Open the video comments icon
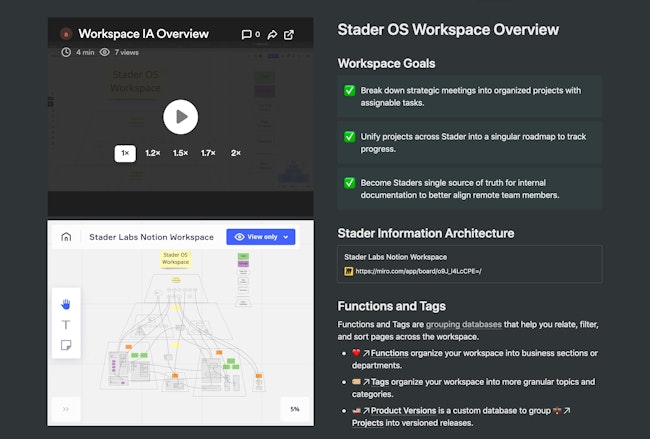The width and height of the screenshot is (650, 439). coord(247,34)
